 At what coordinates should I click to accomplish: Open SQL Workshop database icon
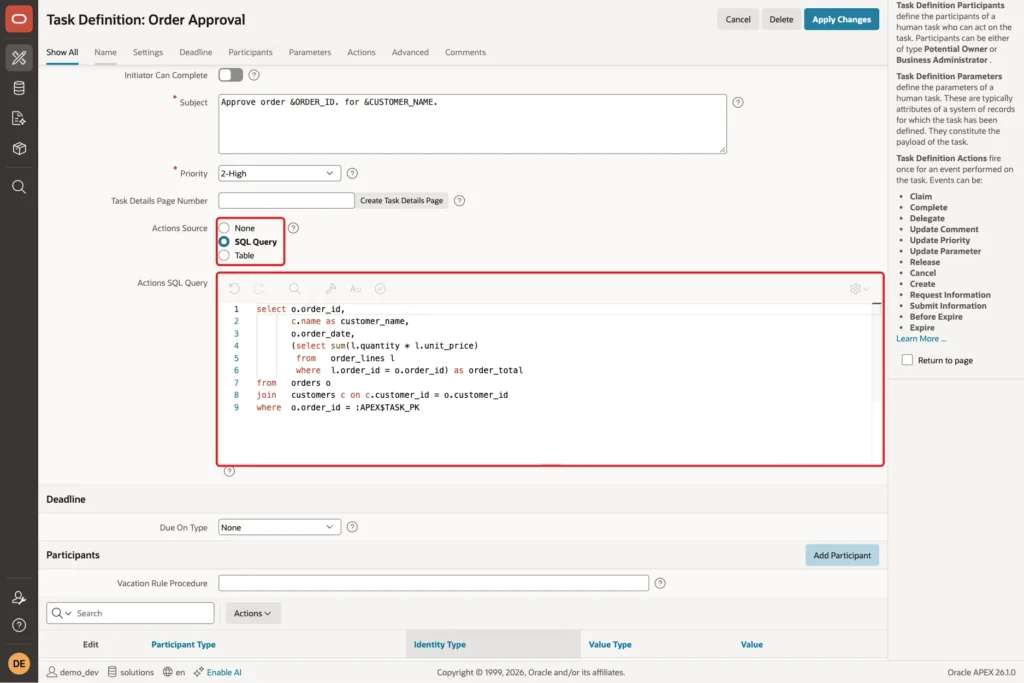(x=19, y=88)
